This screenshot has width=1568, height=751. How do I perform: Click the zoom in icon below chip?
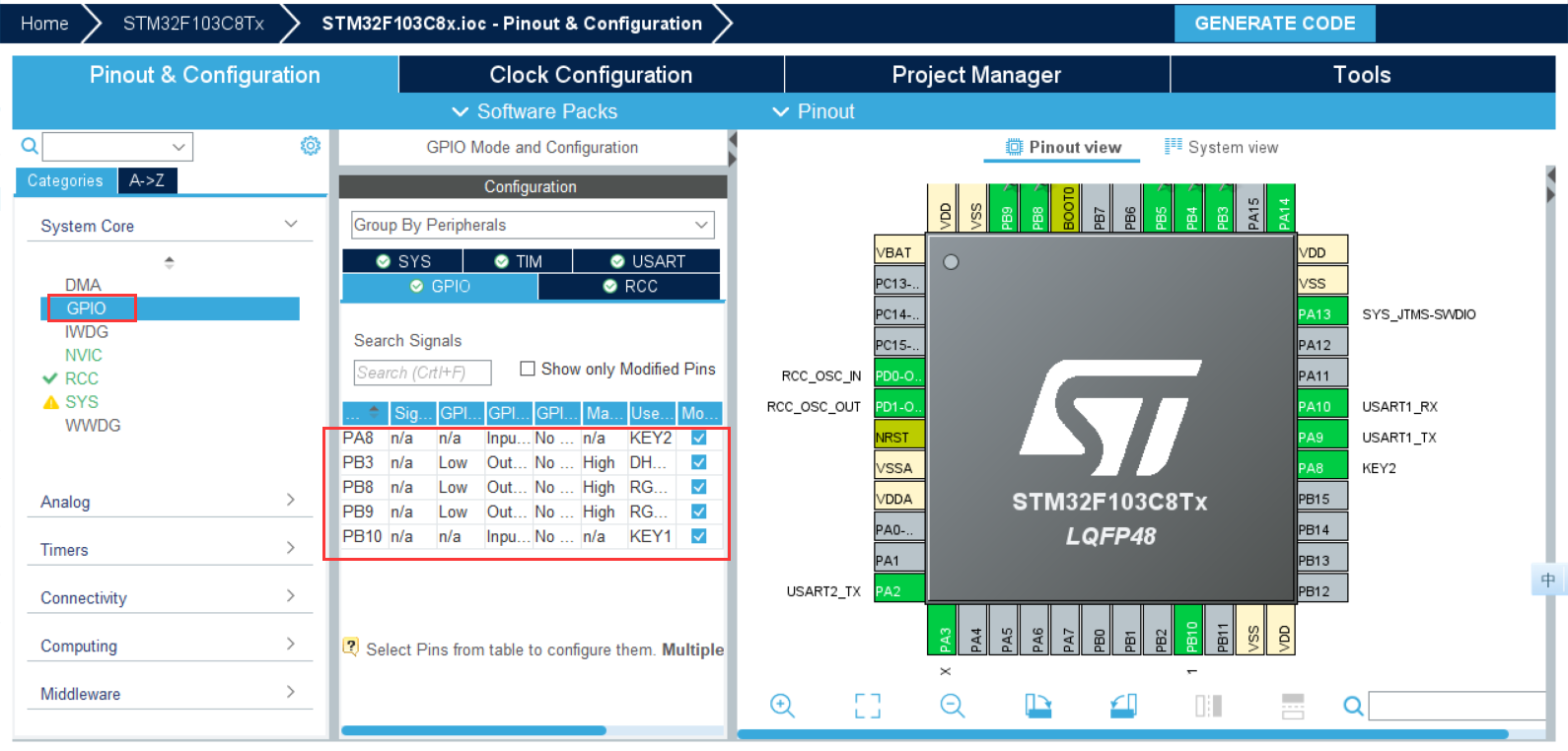click(x=782, y=706)
